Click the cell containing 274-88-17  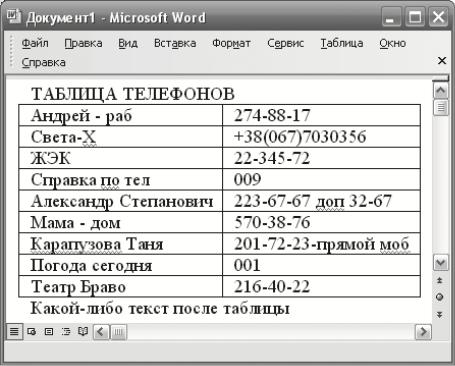click(321, 115)
